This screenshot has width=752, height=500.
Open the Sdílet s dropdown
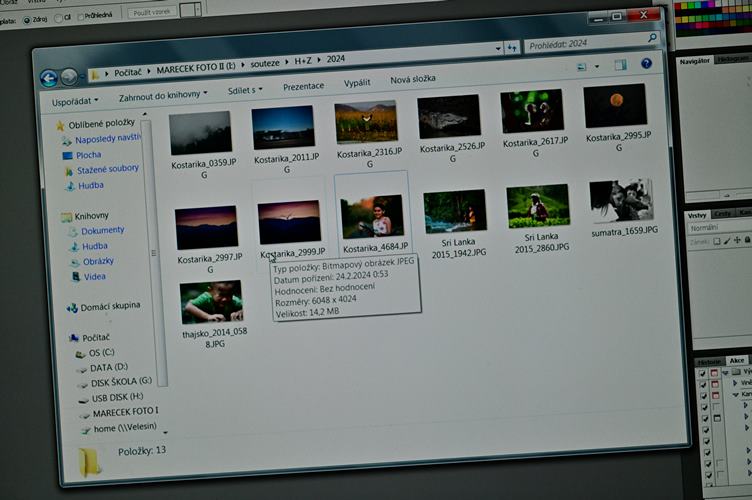pyautogui.click(x=245, y=90)
